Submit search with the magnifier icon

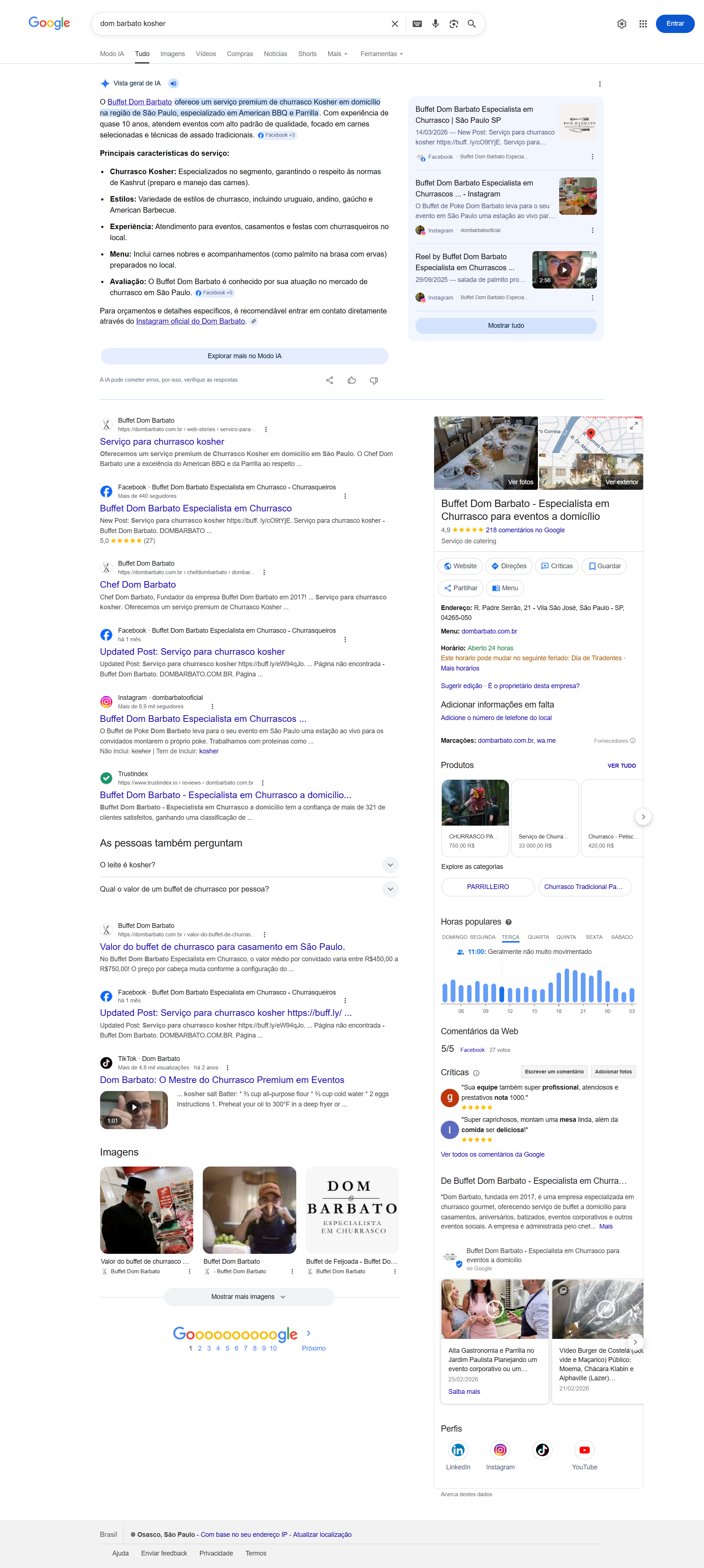coord(472,24)
